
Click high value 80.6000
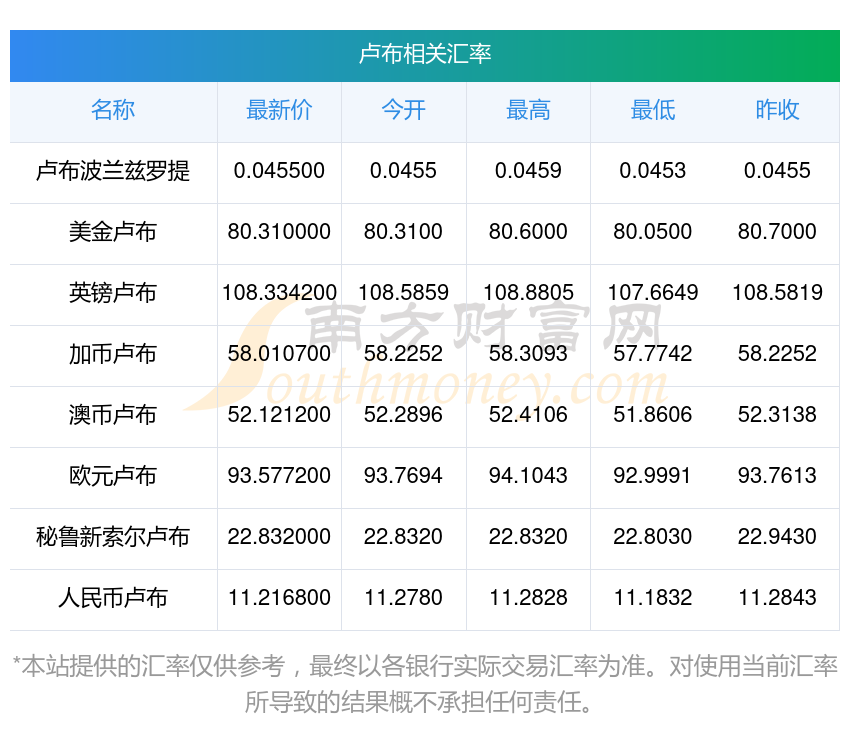pyautogui.click(x=528, y=232)
